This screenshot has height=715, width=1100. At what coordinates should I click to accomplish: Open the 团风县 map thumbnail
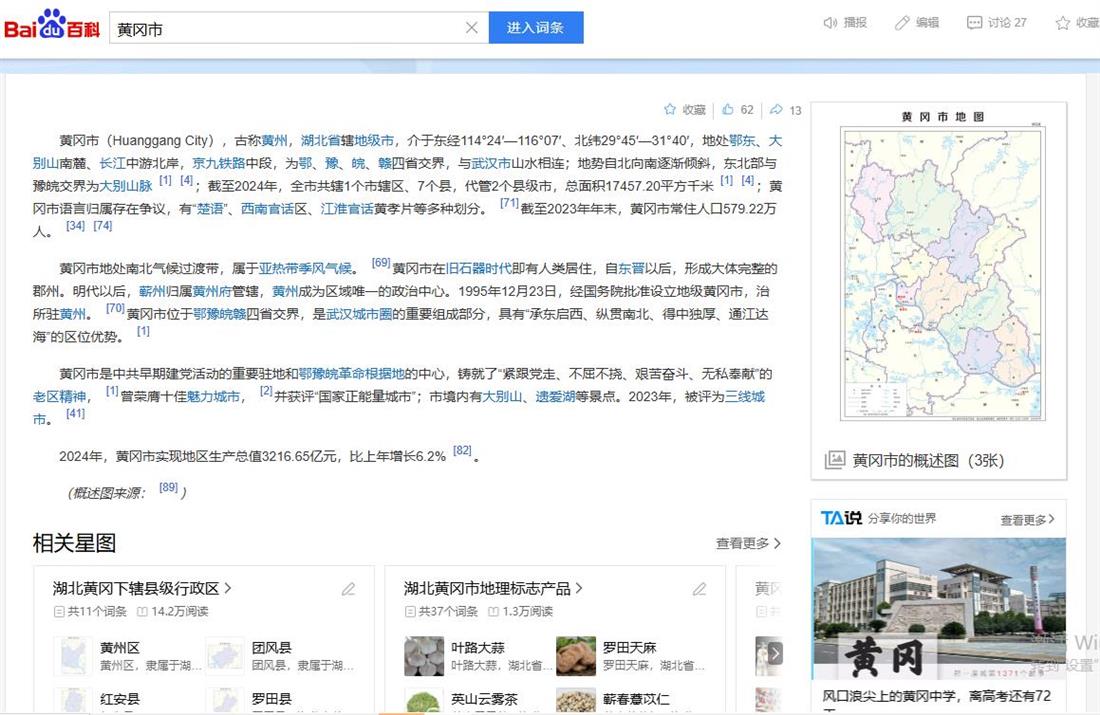click(224, 656)
